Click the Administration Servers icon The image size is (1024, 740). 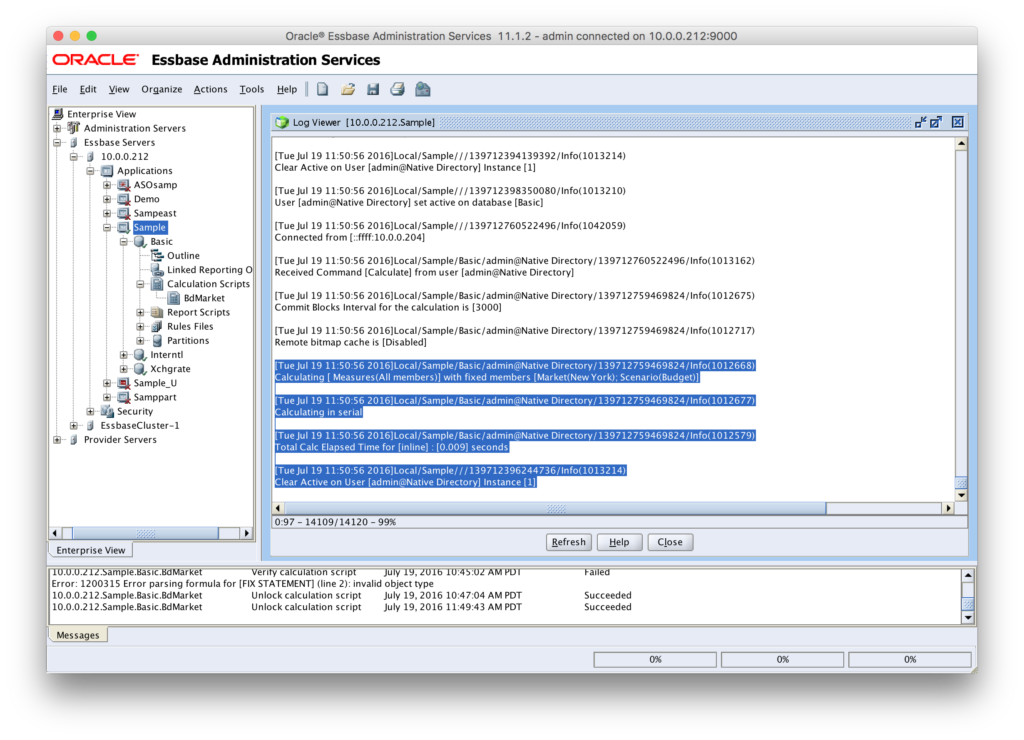coord(74,128)
